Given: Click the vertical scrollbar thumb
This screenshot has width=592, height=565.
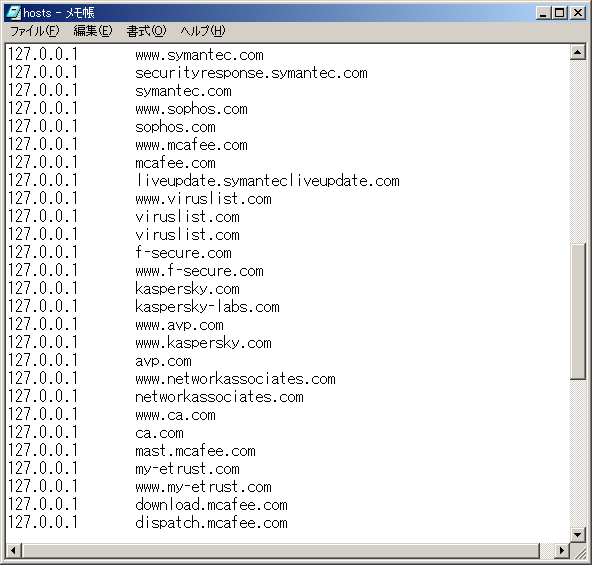Looking at the screenshot, I should click(x=577, y=311).
